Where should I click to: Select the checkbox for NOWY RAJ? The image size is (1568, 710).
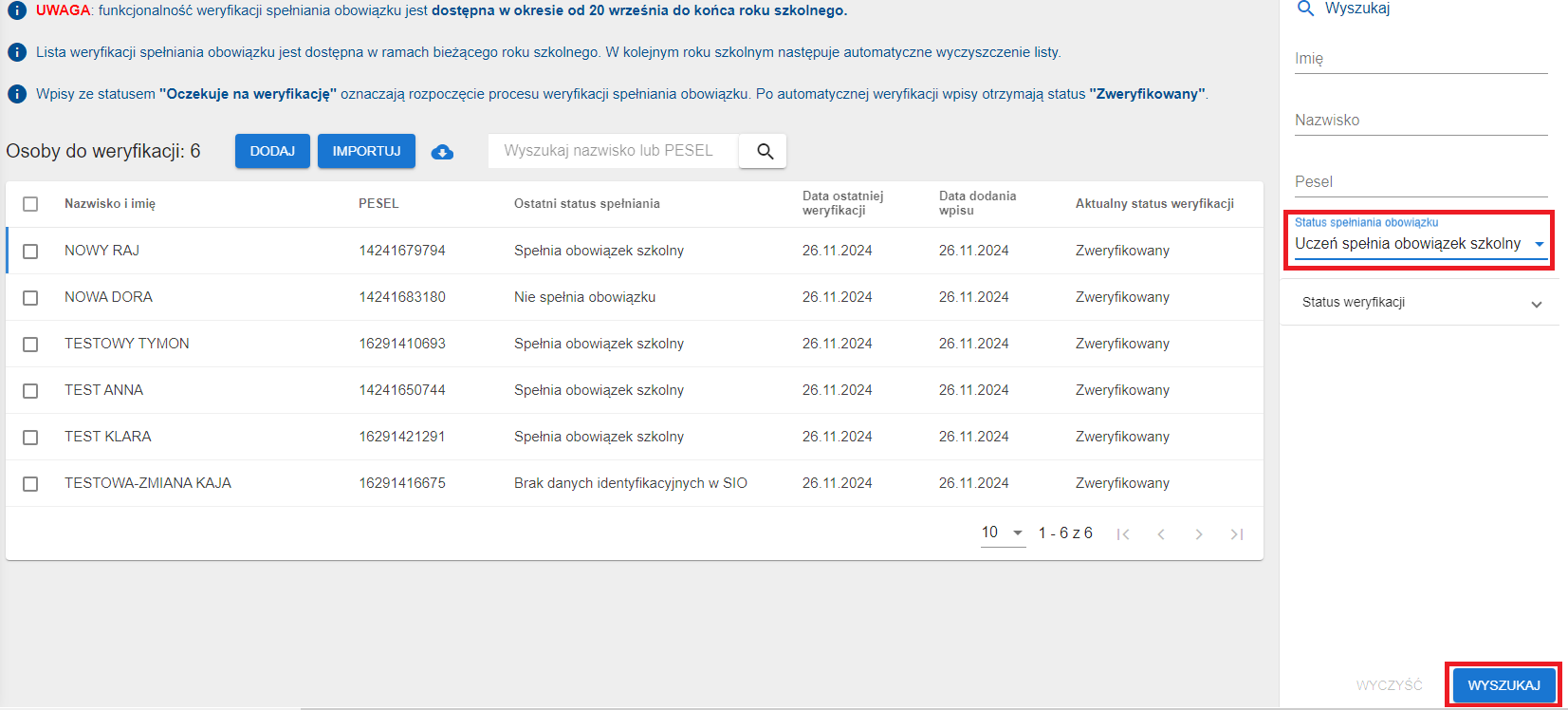(x=30, y=252)
